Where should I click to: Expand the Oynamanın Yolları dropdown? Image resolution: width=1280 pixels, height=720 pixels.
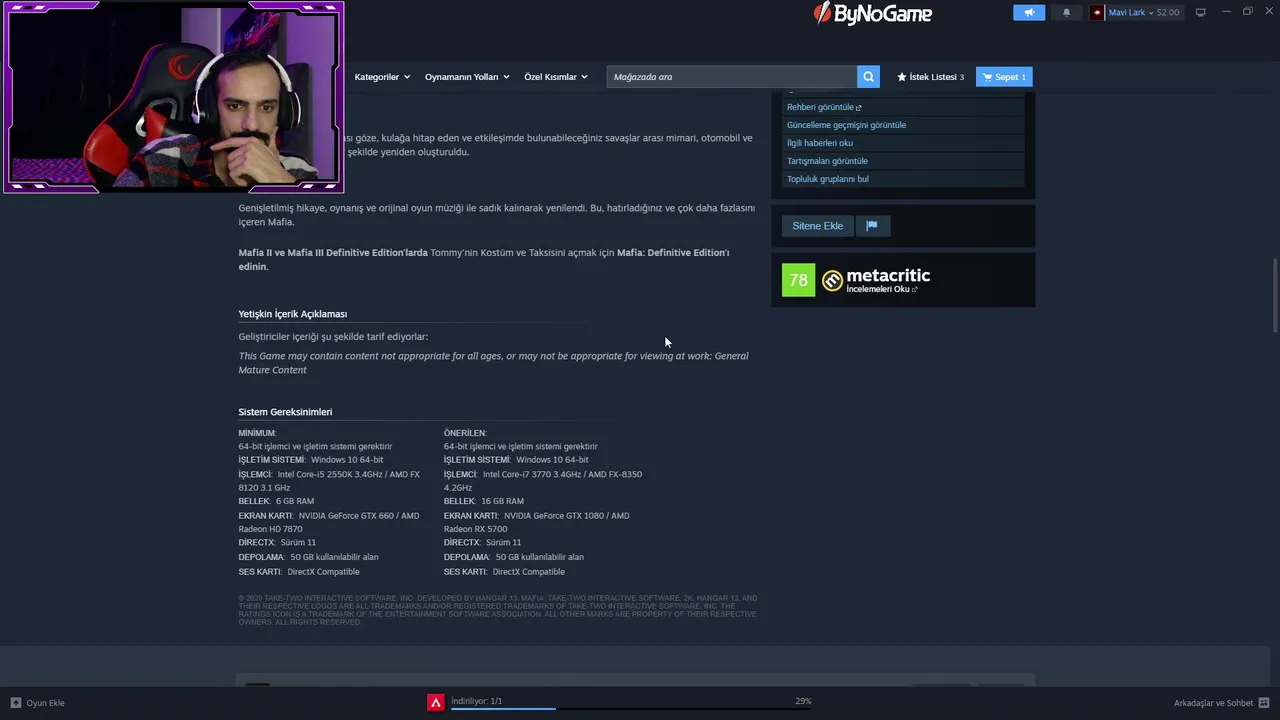tap(467, 77)
